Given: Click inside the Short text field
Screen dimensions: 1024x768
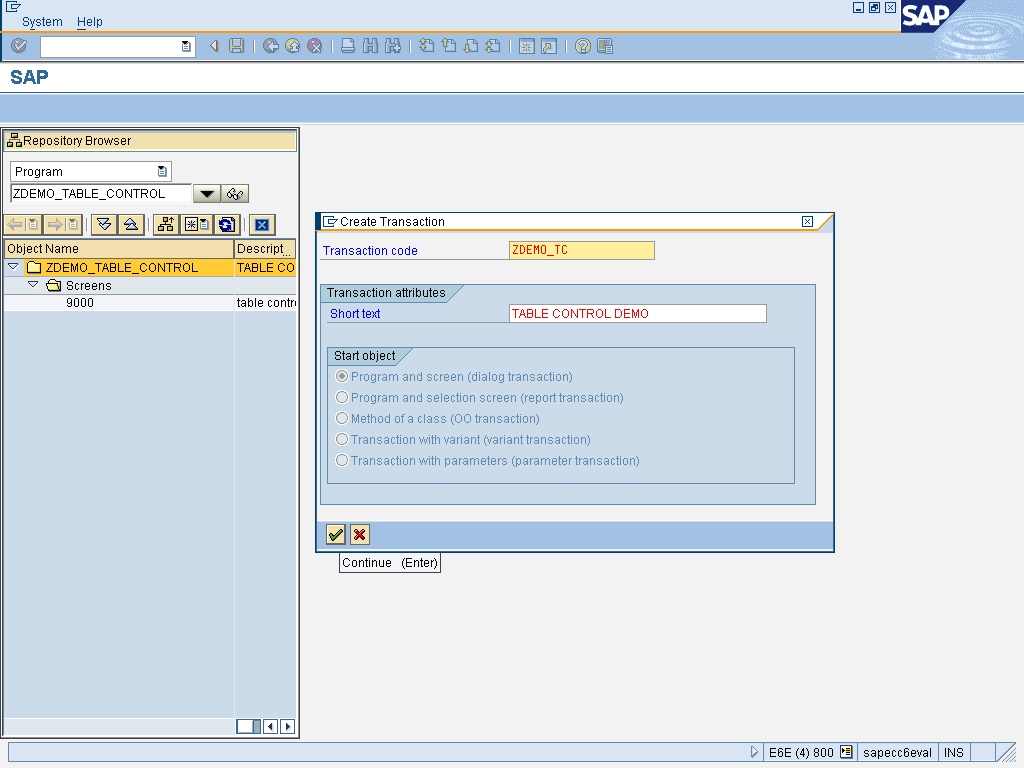Looking at the screenshot, I should coord(637,313).
